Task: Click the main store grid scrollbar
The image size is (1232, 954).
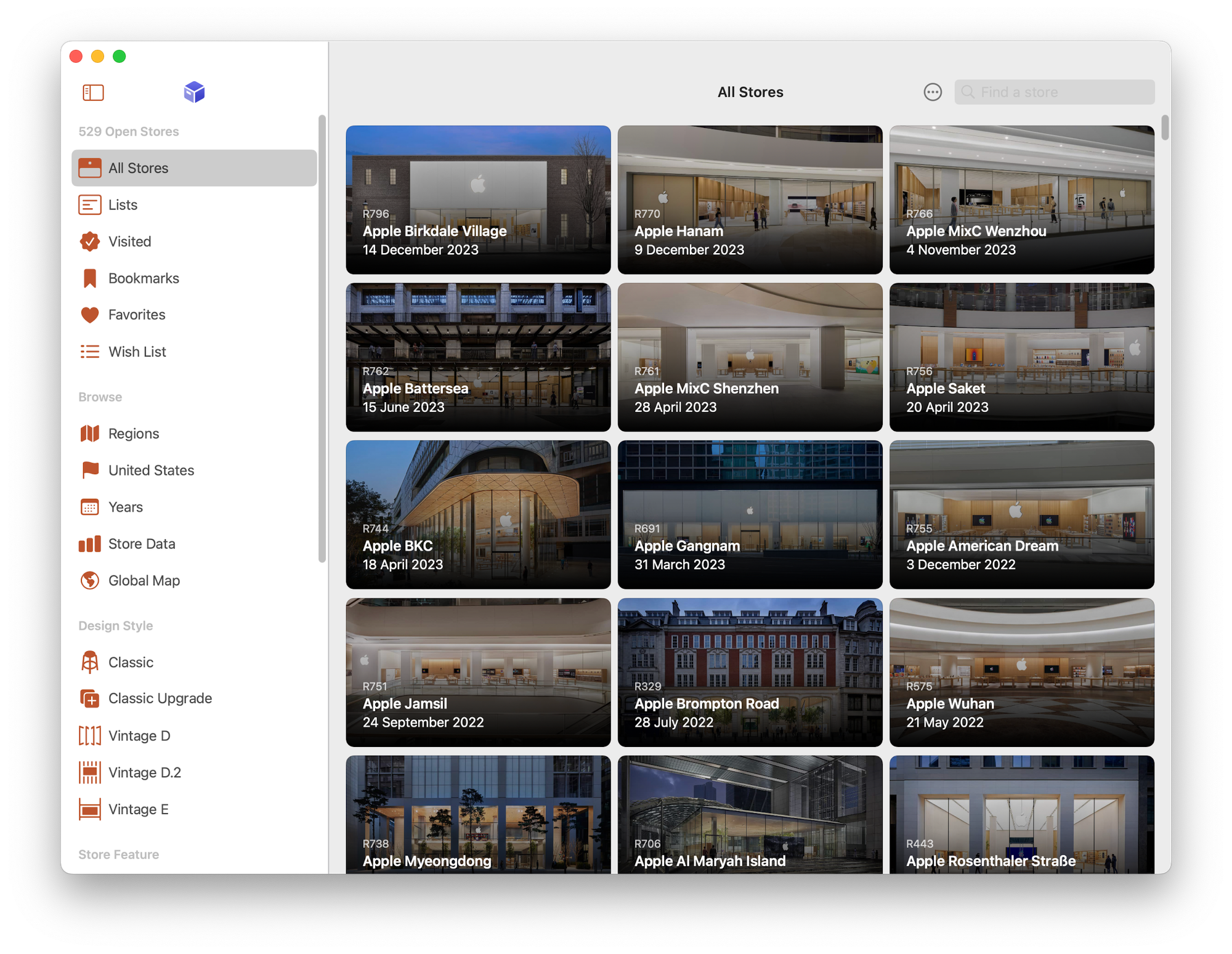Action: (x=1164, y=128)
